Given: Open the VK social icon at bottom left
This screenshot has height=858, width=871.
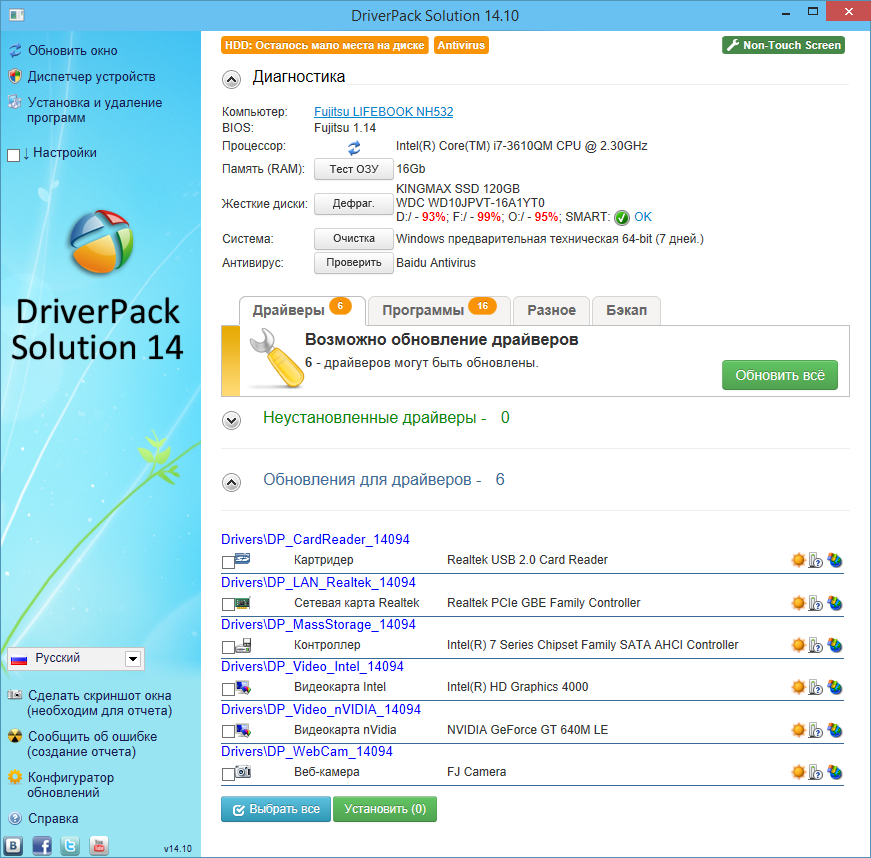Looking at the screenshot, I should [x=13, y=846].
